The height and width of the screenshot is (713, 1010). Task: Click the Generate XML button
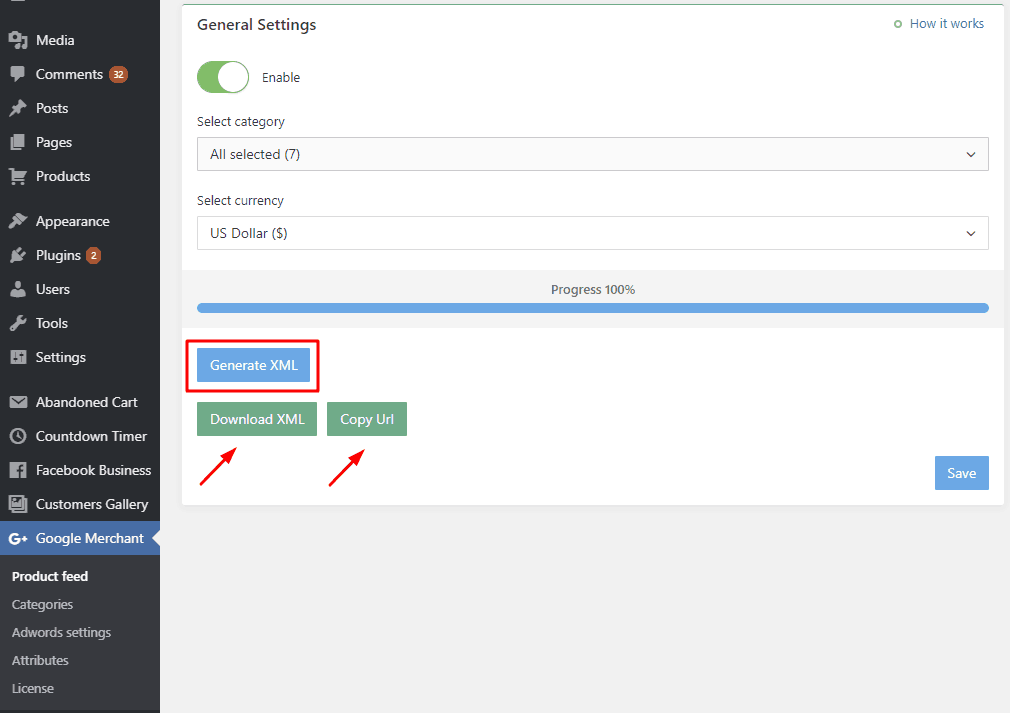(251, 365)
